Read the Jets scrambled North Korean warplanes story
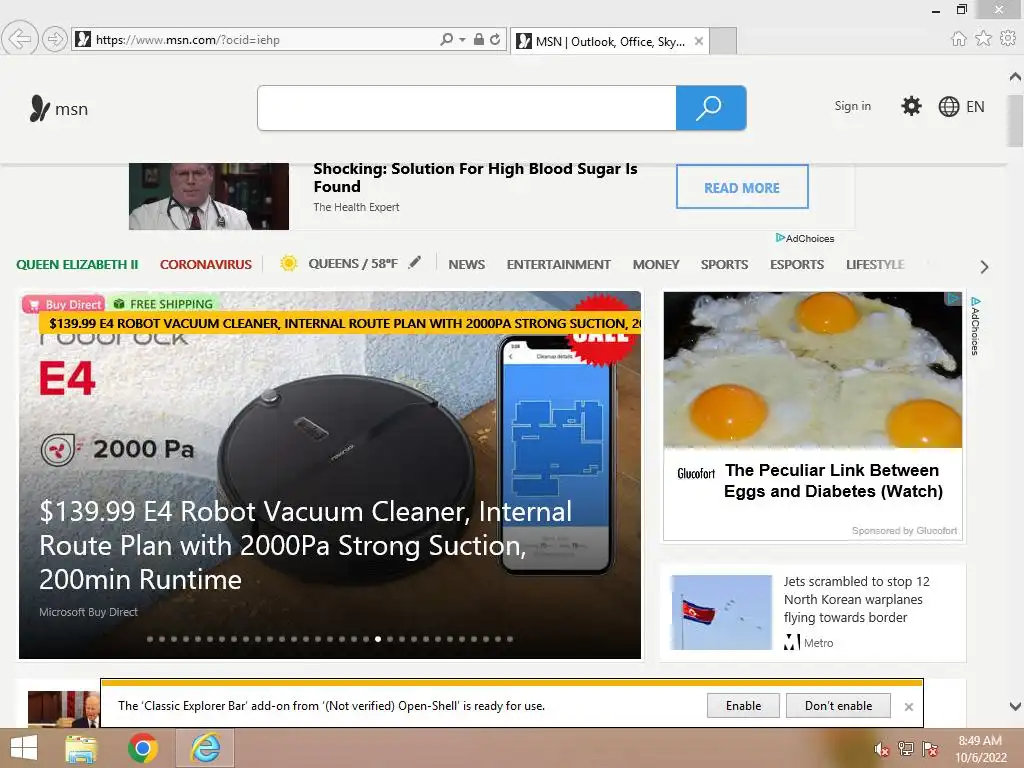The image size is (1024, 768). [x=856, y=600]
